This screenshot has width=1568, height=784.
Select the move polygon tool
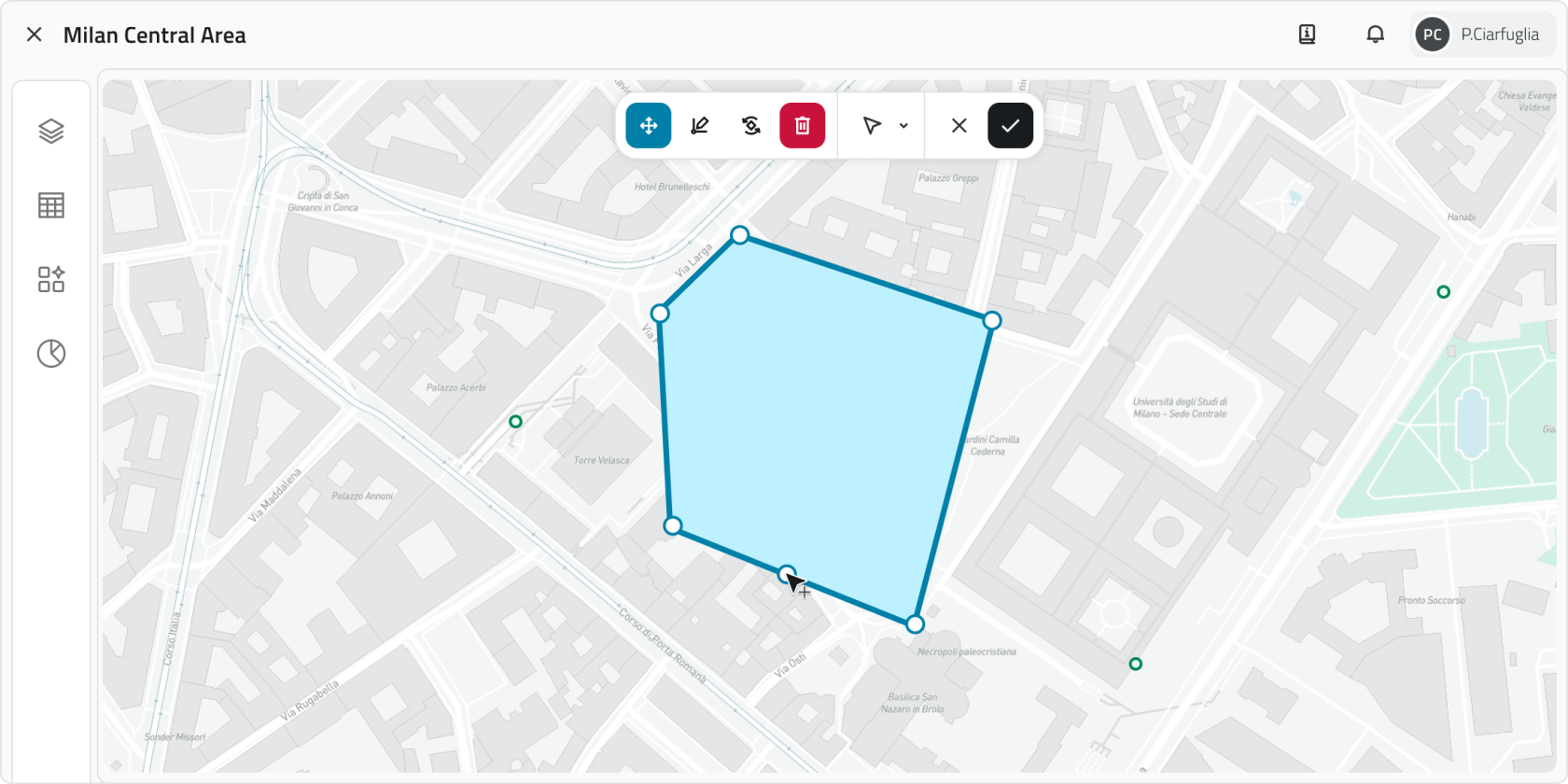pos(649,126)
